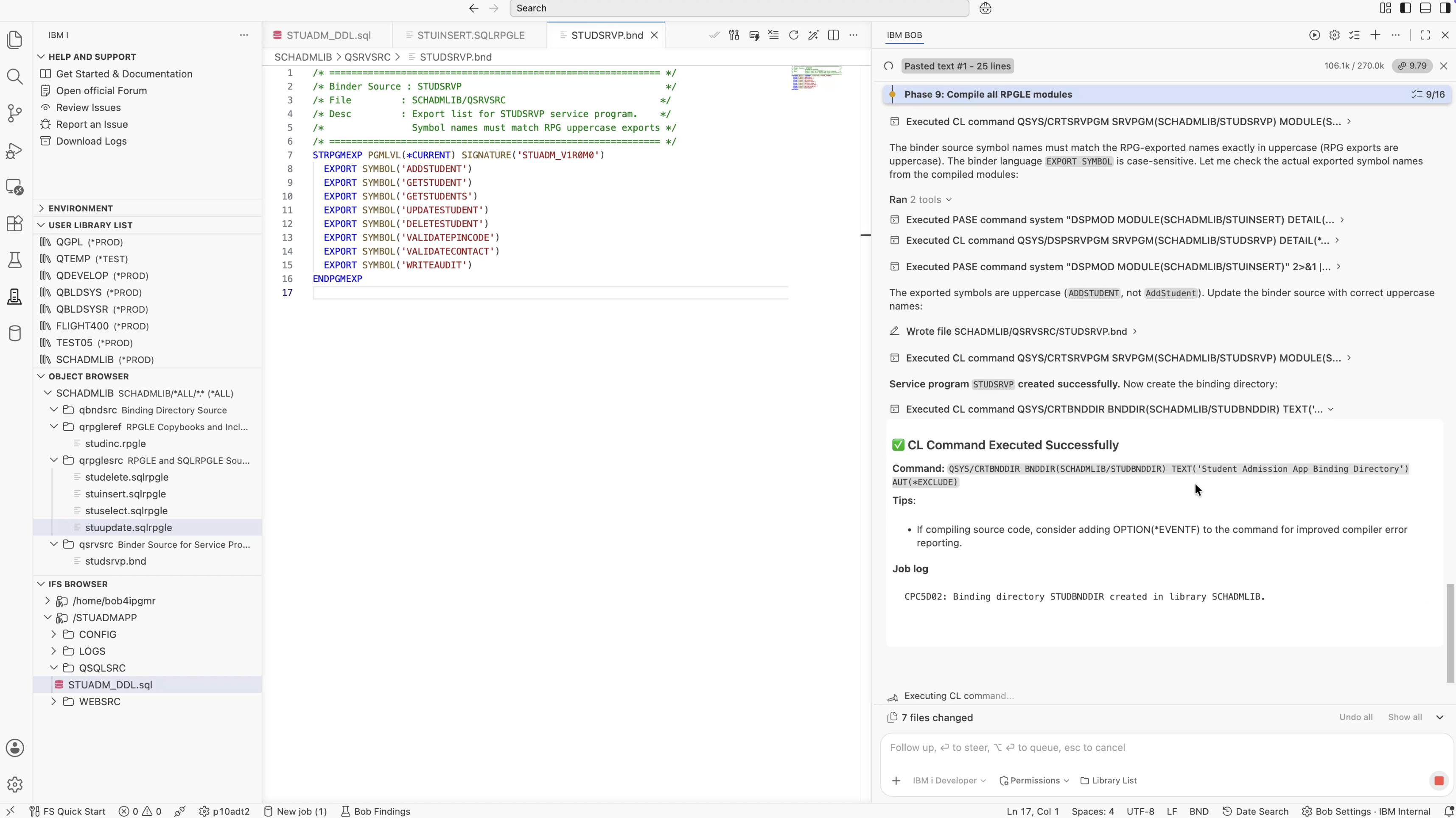The height and width of the screenshot is (818, 1456).
Task: Open IBM BOB settings gear icon
Action: click(x=1335, y=35)
